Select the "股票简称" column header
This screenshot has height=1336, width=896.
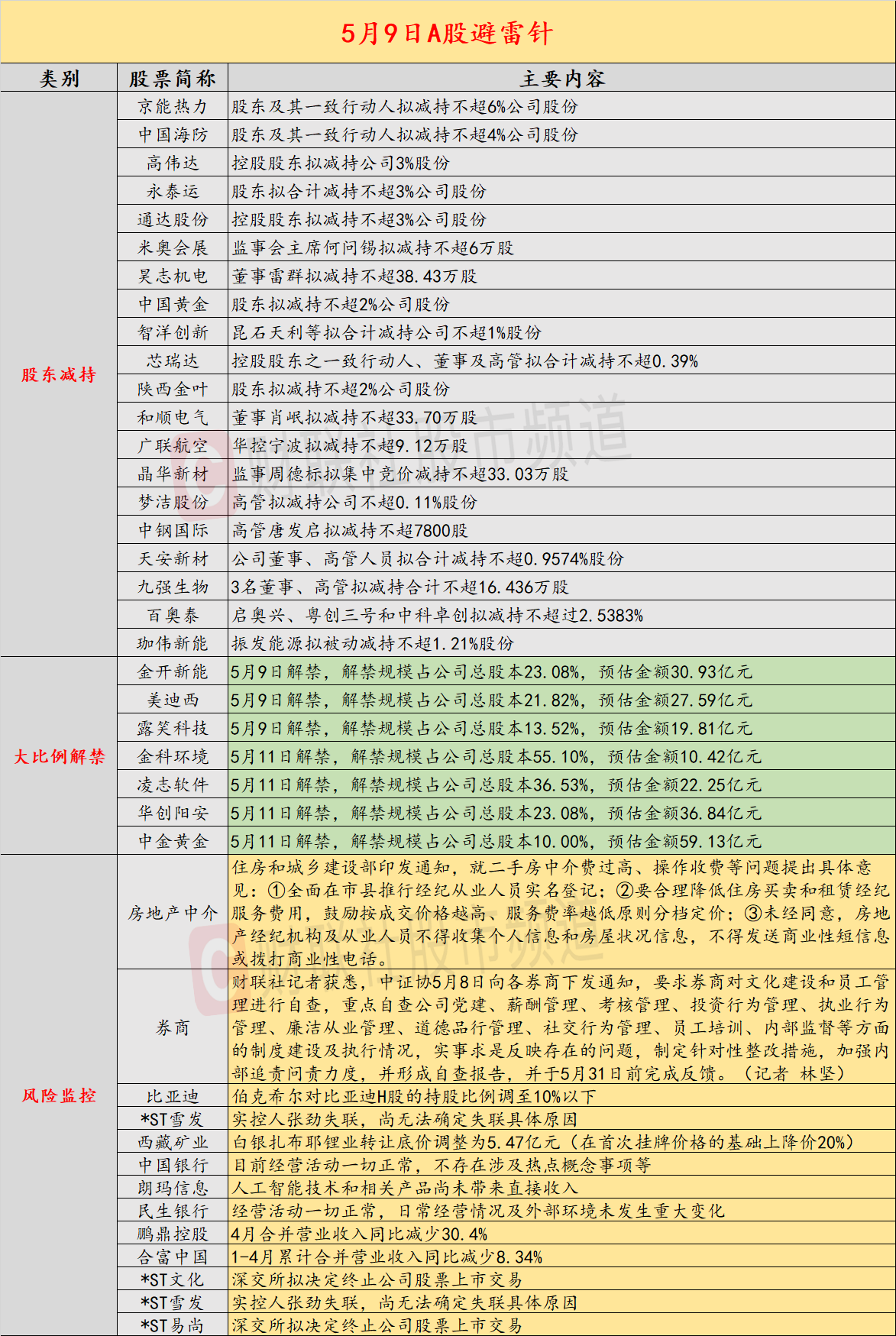(x=173, y=79)
